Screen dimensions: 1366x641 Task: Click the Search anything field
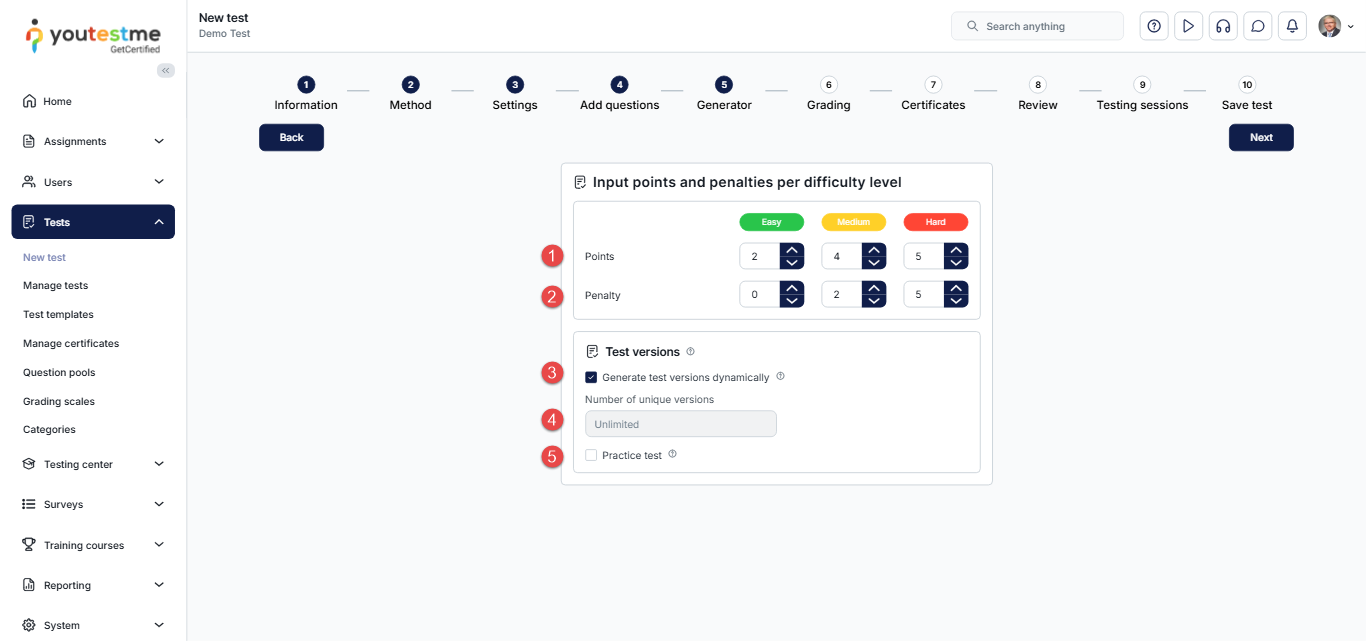(1037, 26)
